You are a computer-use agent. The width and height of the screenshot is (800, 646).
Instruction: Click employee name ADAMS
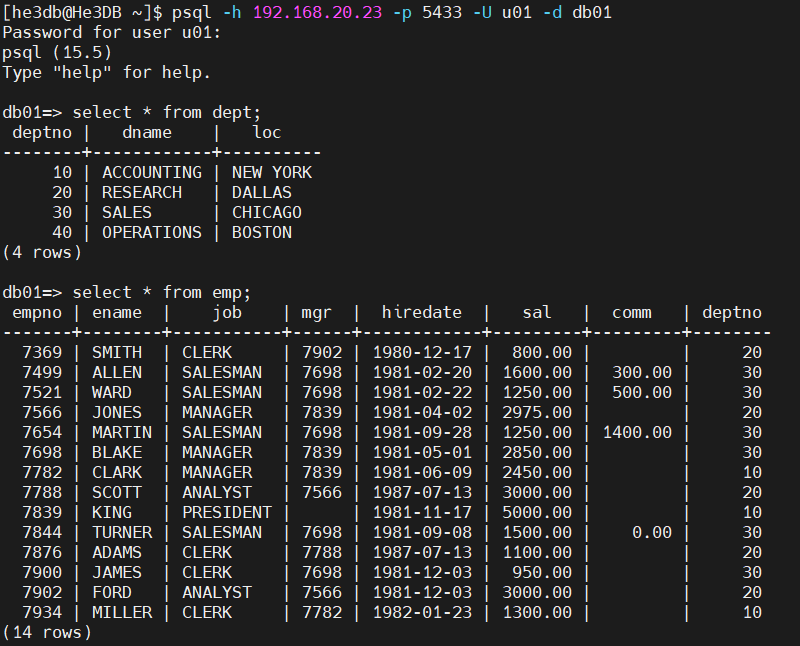click(x=117, y=552)
